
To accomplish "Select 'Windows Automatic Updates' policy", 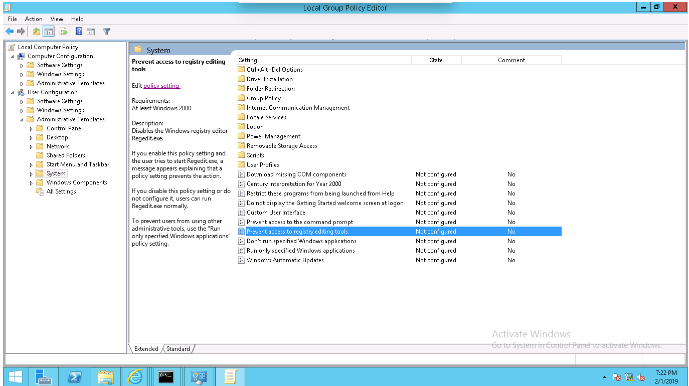I will coord(285,260).
